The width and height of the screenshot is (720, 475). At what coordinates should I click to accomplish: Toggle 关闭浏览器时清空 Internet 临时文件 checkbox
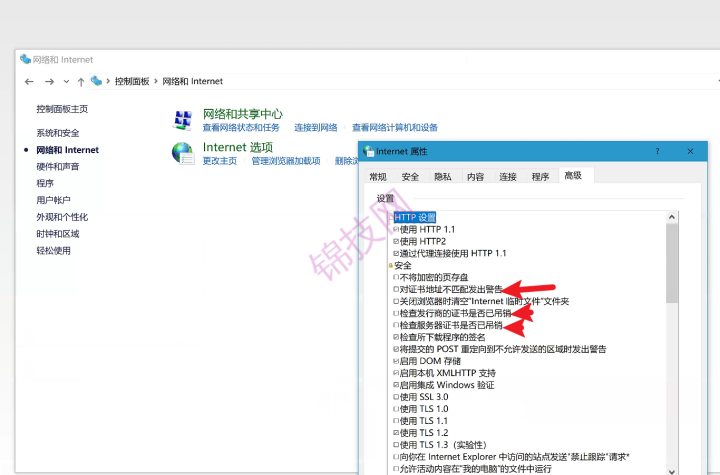pyautogui.click(x=396, y=301)
